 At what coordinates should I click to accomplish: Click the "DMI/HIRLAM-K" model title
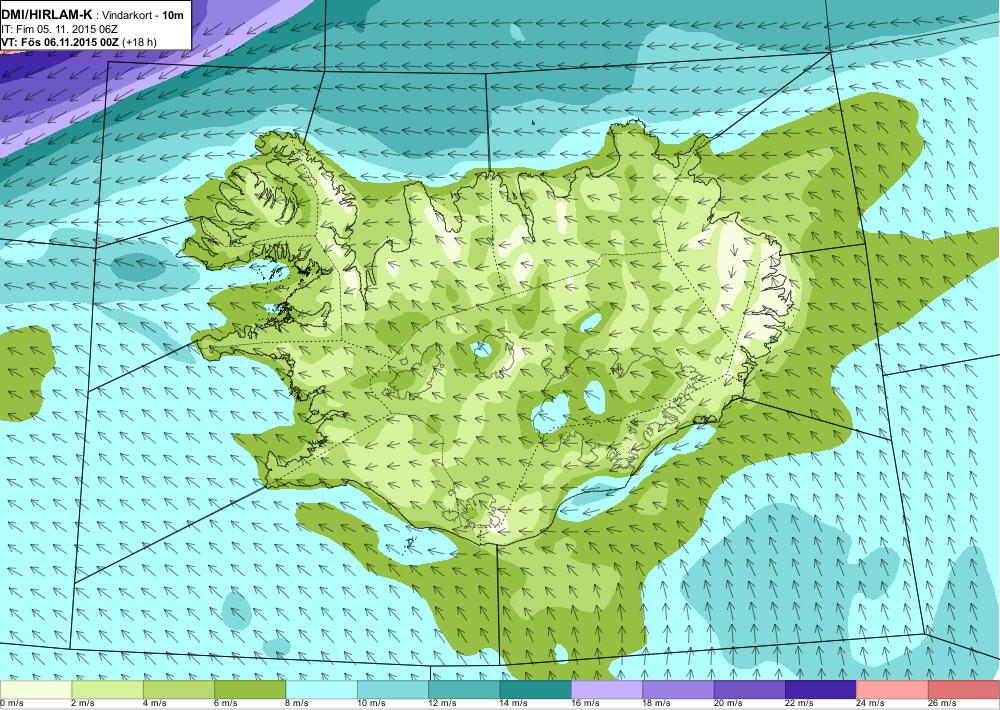47,15
